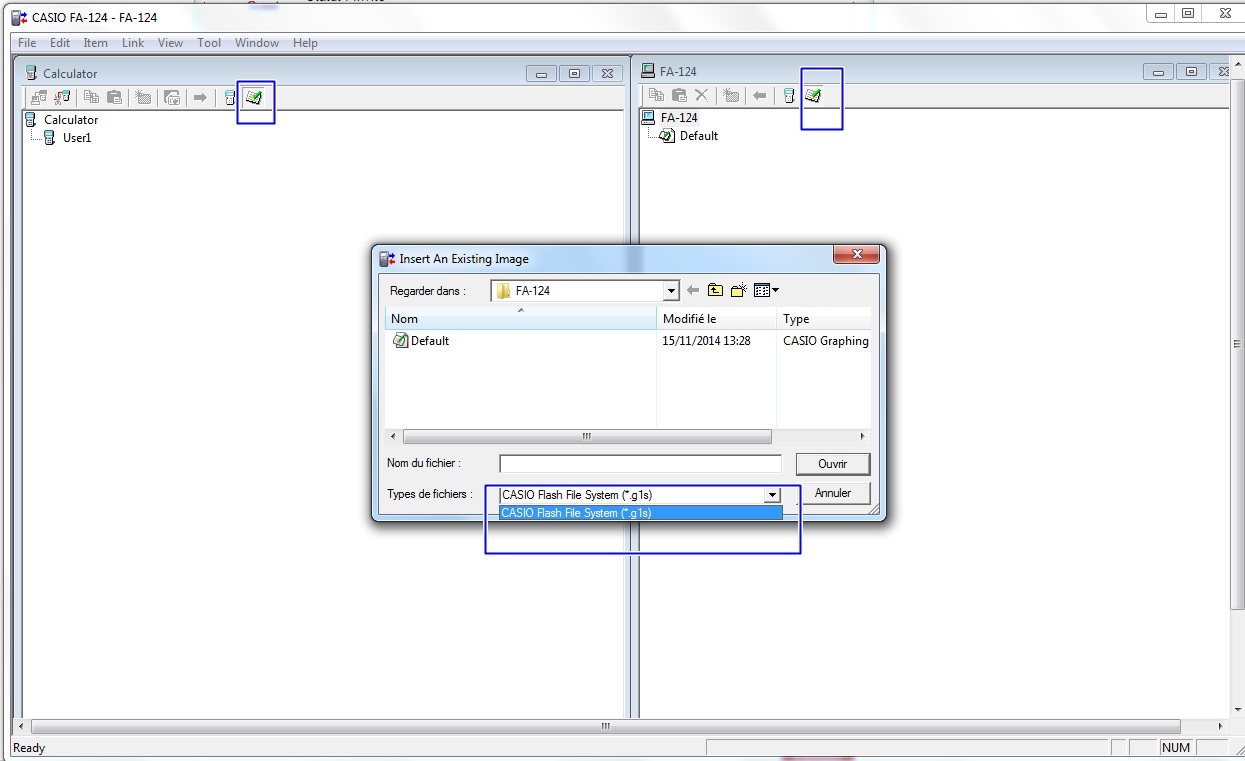The width and height of the screenshot is (1245, 761).
Task: Click the calculator device icon in Calculator toolbar
Action: [230, 97]
